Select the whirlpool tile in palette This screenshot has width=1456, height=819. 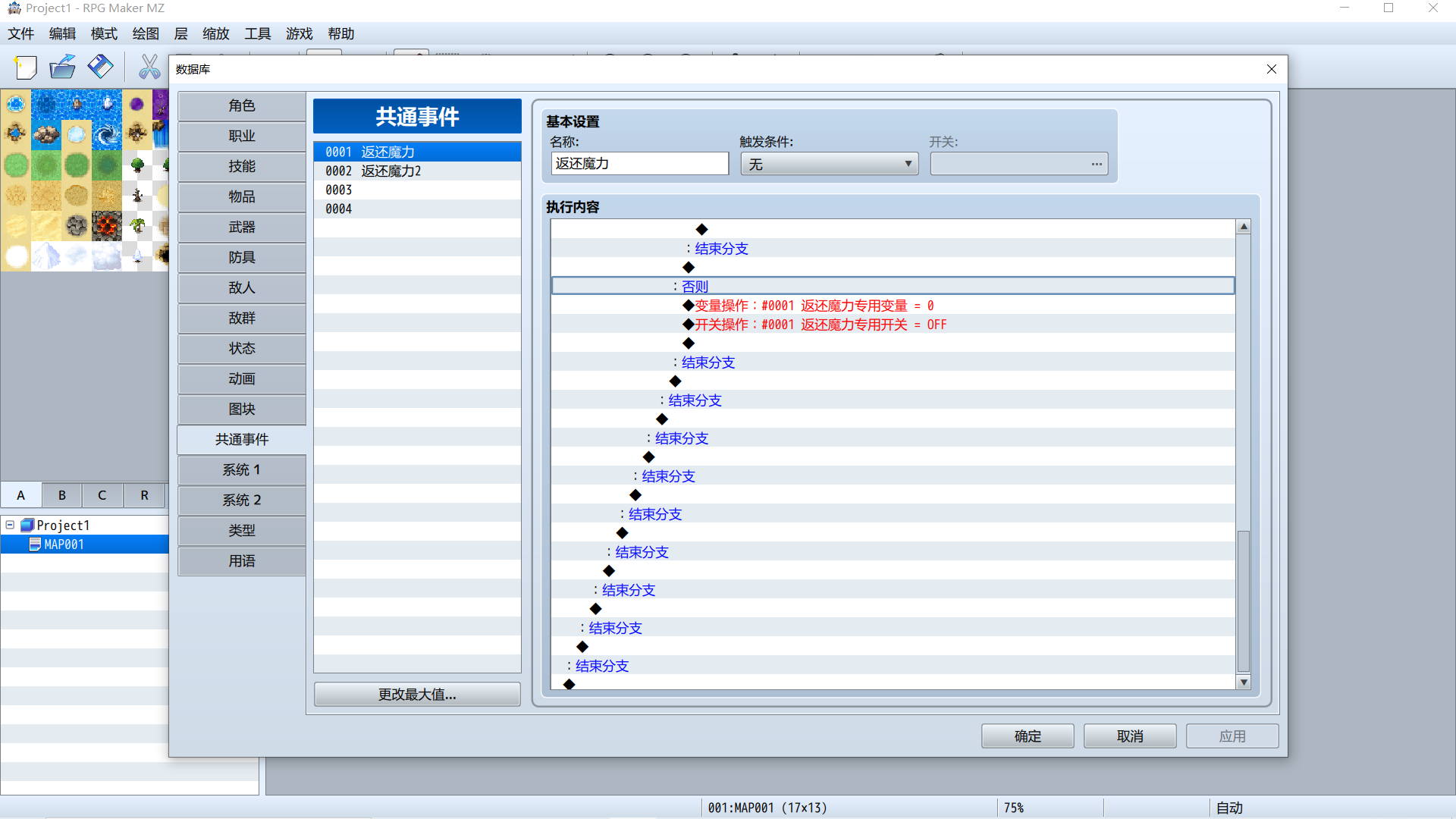click(x=107, y=135)
